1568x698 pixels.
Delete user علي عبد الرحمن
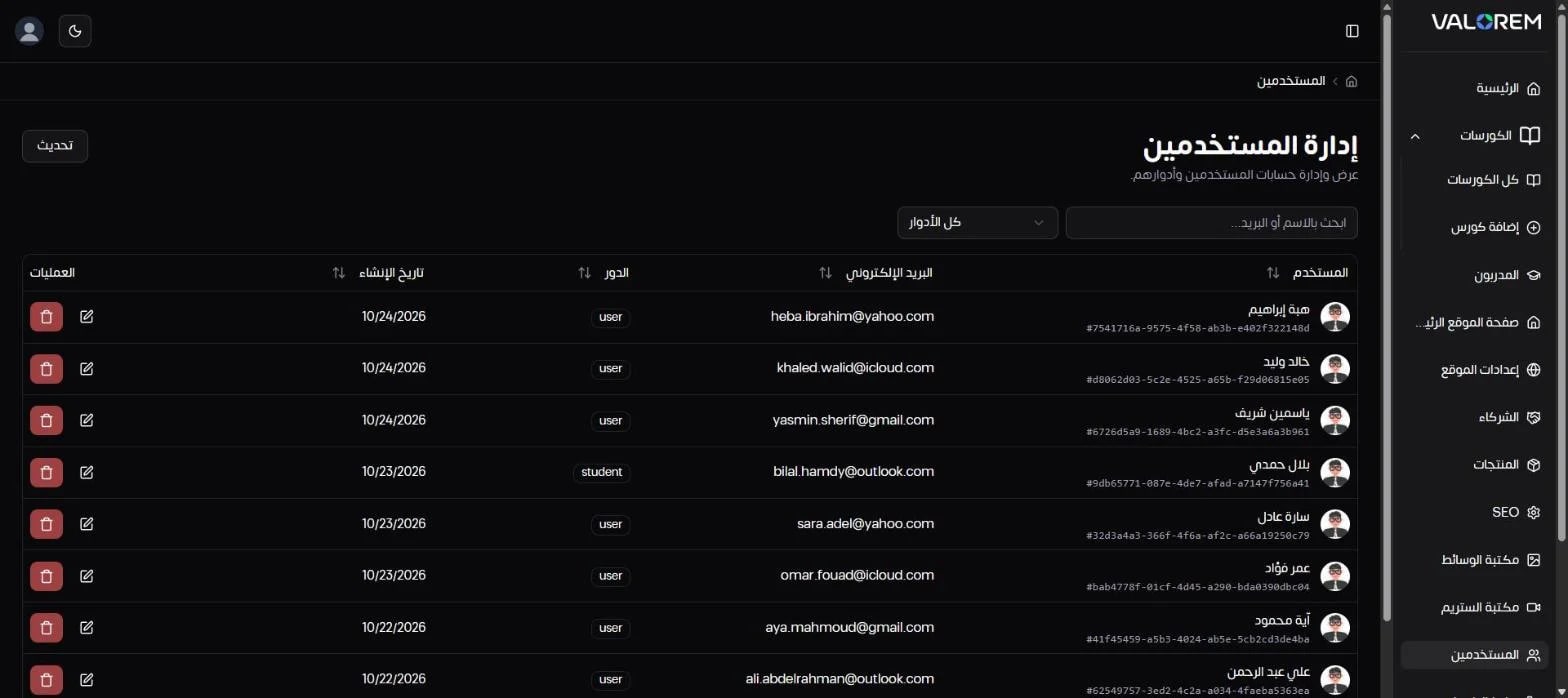click(x=46, y=680)
